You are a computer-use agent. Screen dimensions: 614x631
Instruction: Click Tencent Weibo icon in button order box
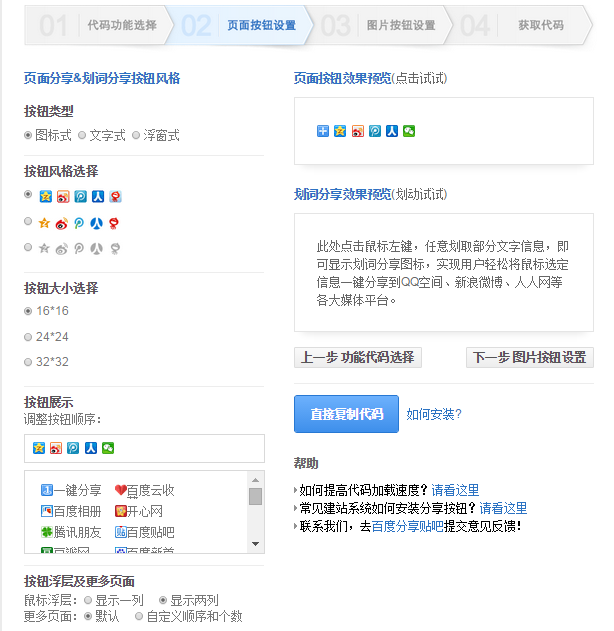click(73, 448)
